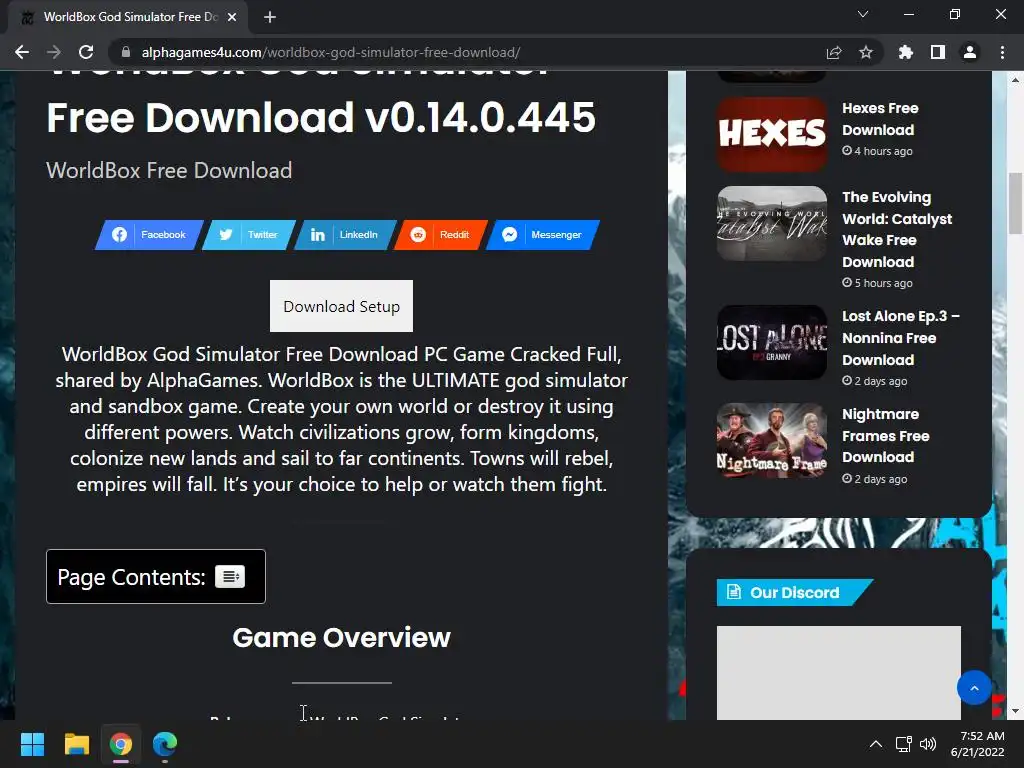1024x768 pixels.
Task: Open the new tab plus button
Action: [x=270, y=17]
